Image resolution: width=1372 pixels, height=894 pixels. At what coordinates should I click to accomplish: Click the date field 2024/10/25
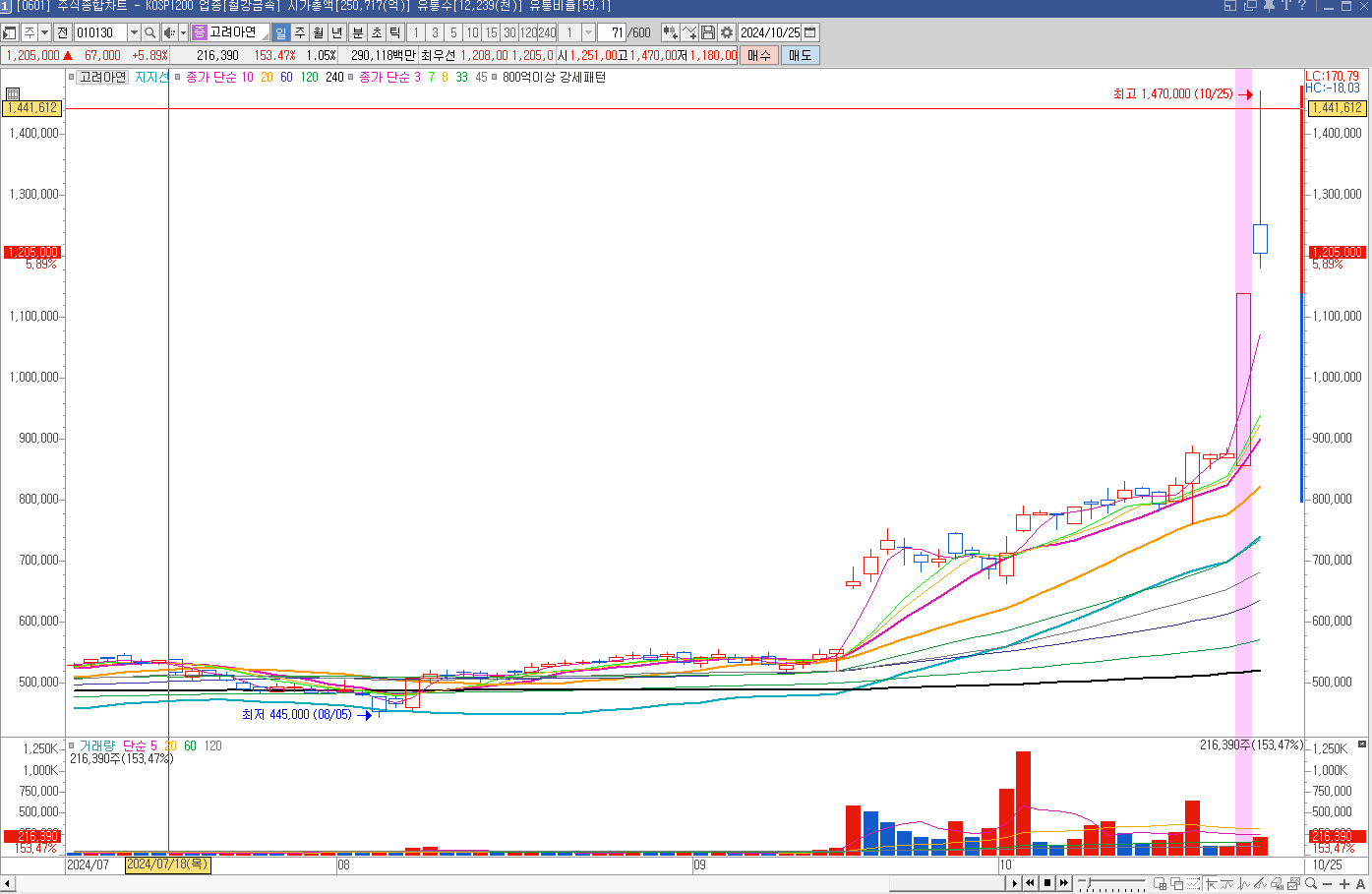pyautogui.click(x=770, y=32)
